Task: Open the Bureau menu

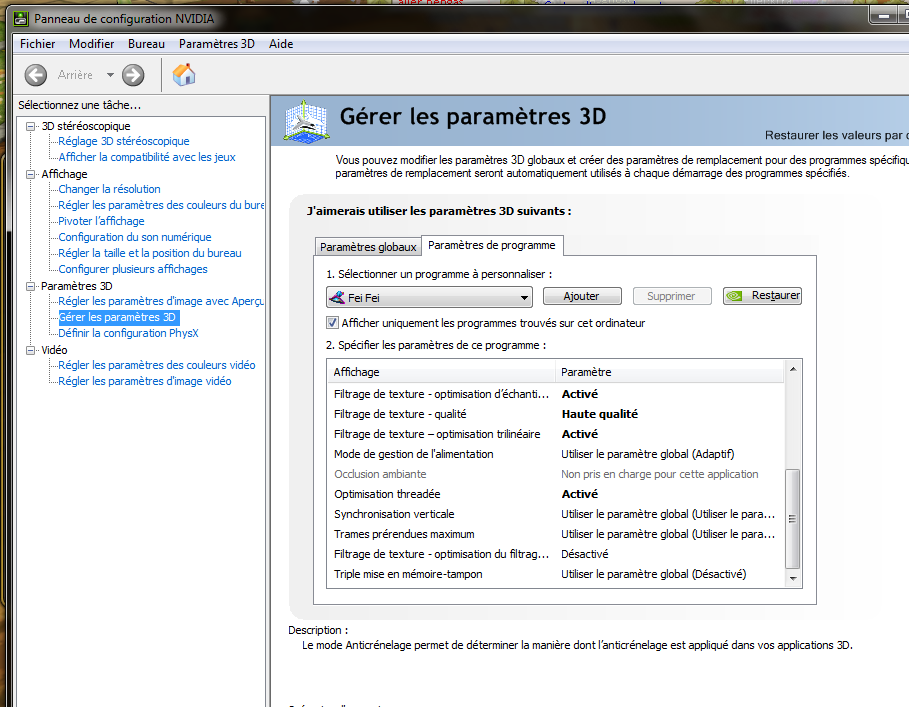Action: (x=146, y=44)
